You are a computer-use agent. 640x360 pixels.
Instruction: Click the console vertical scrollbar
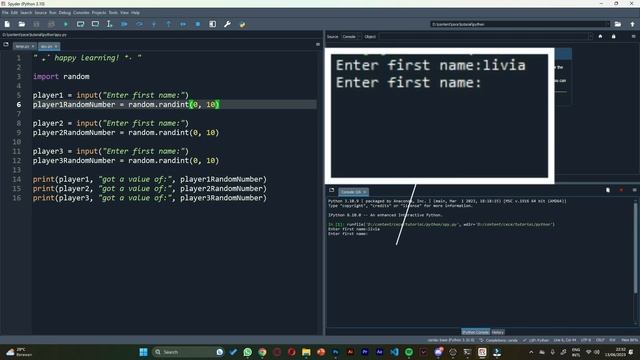click(x=636, y=248)
